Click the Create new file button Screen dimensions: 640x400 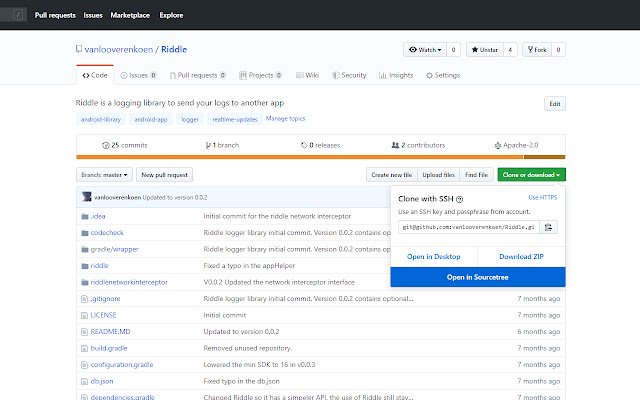pos(392,175)
